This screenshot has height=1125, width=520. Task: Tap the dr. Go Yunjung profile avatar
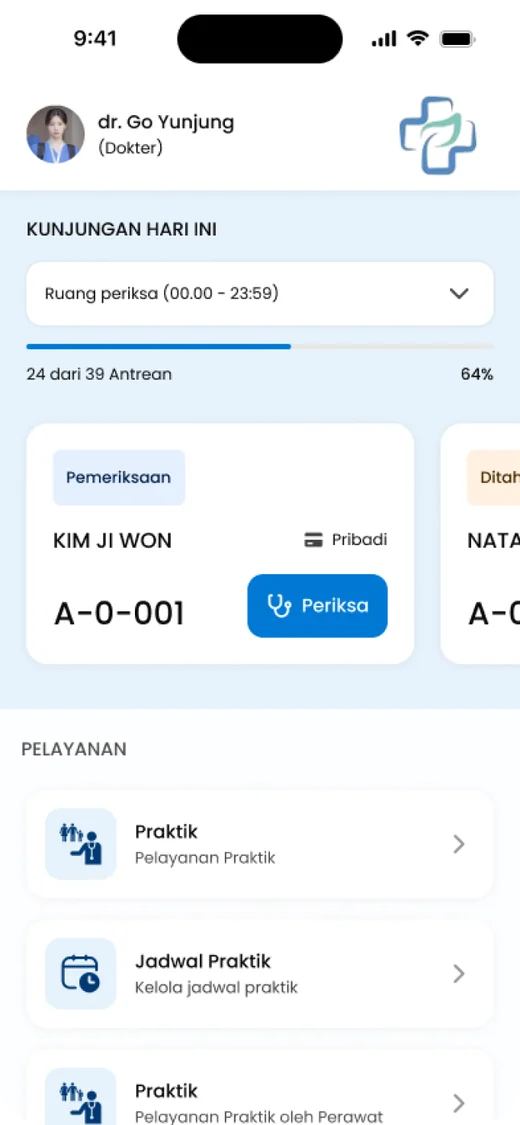pos(55,134)
